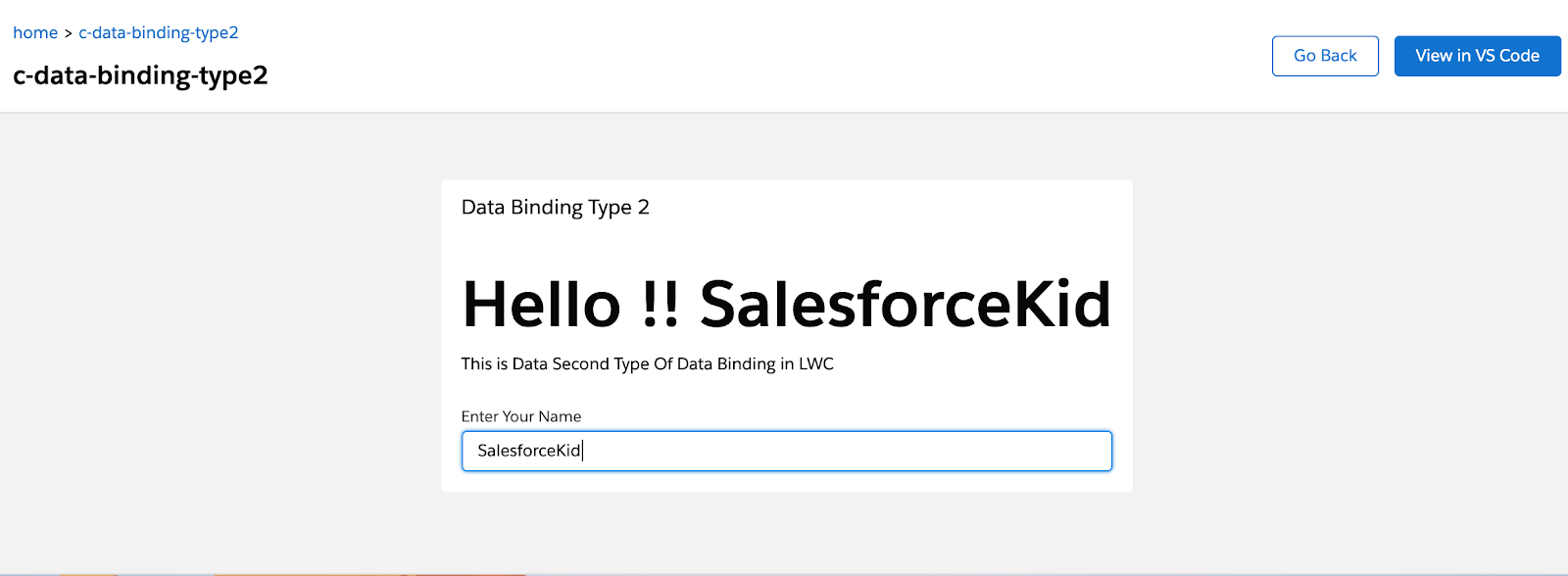Open the c-data-binding-type2 breadcrumb link
This screenshot has height=576, width=1568.
[157, 32]
